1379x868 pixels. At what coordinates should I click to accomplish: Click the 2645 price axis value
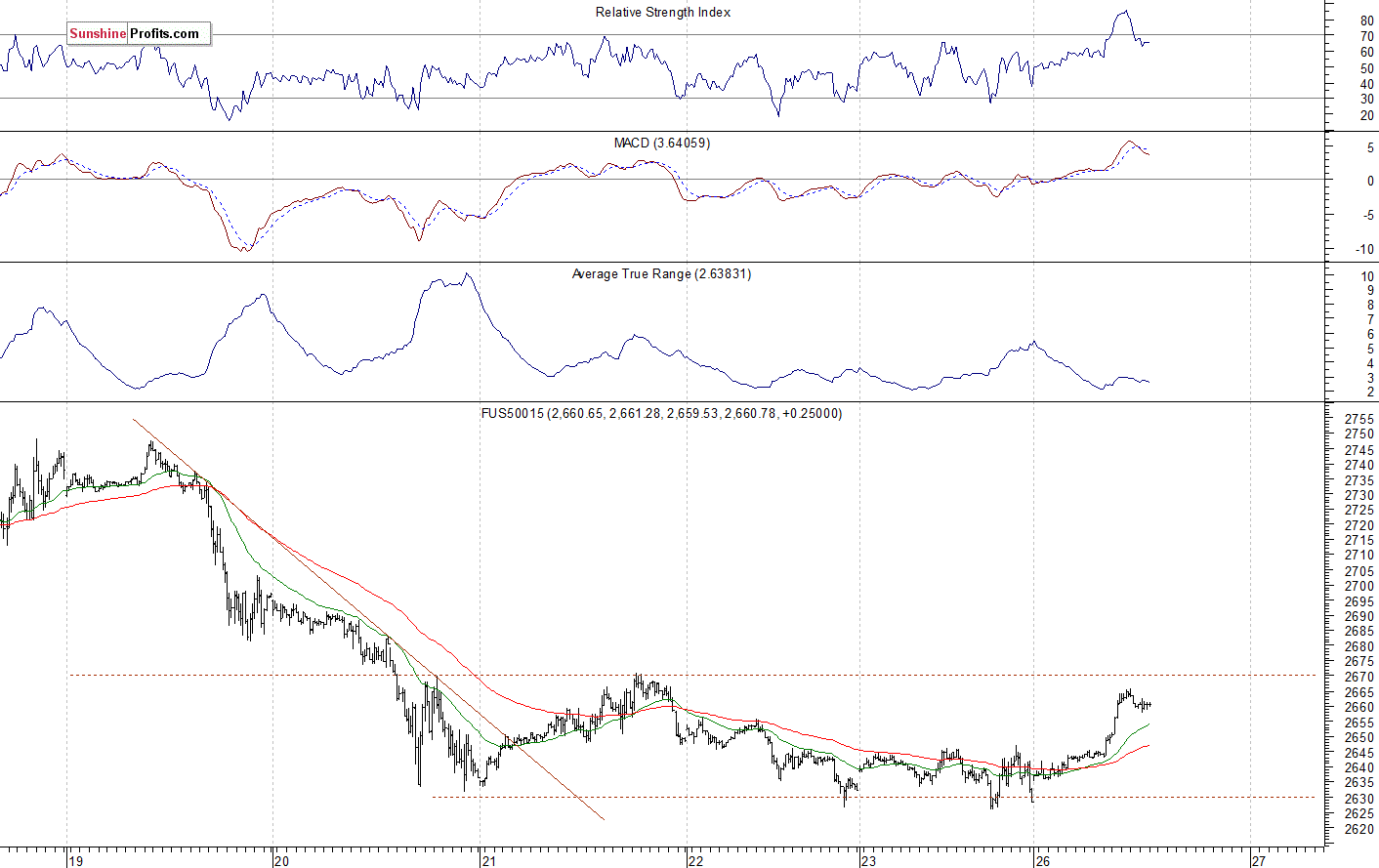[x=1358, y=754]
